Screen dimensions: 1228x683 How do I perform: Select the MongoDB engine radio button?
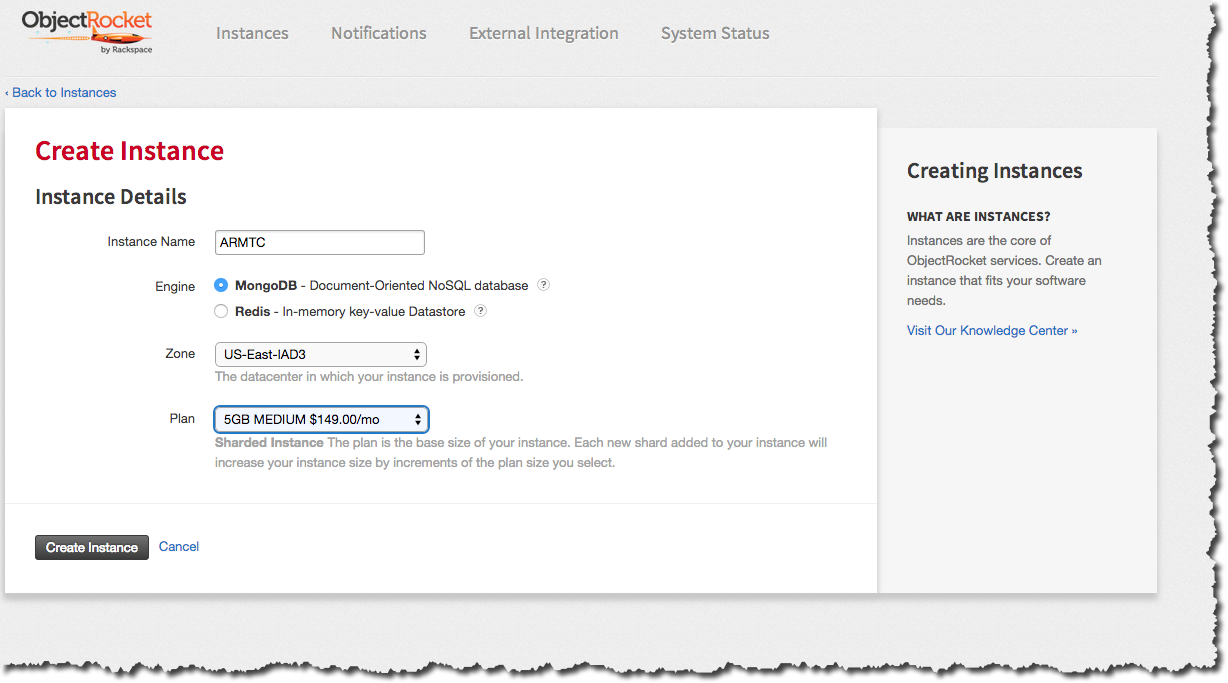[x=222, y=285]
